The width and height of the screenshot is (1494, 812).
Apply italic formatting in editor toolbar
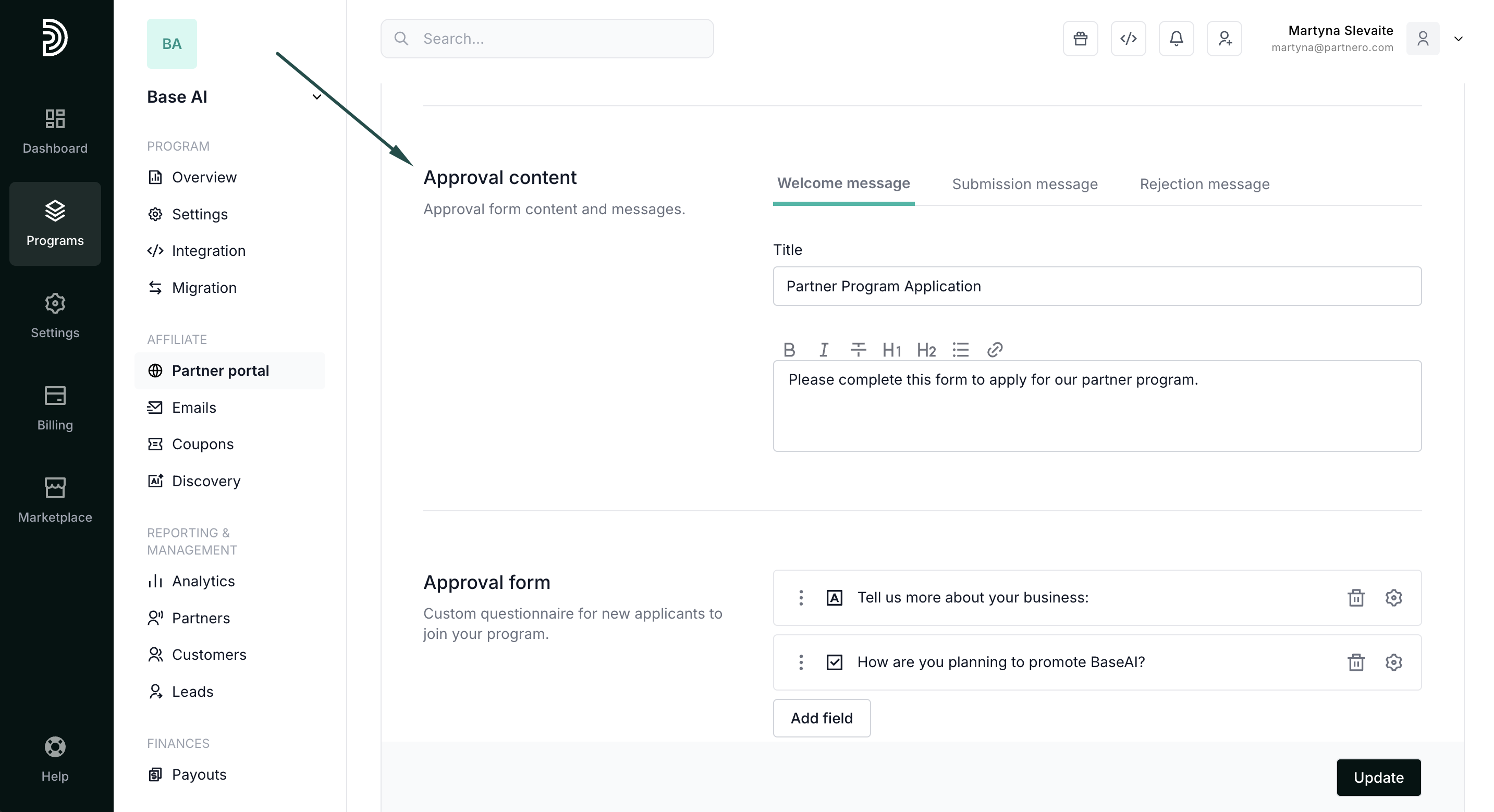pos(823,350)
